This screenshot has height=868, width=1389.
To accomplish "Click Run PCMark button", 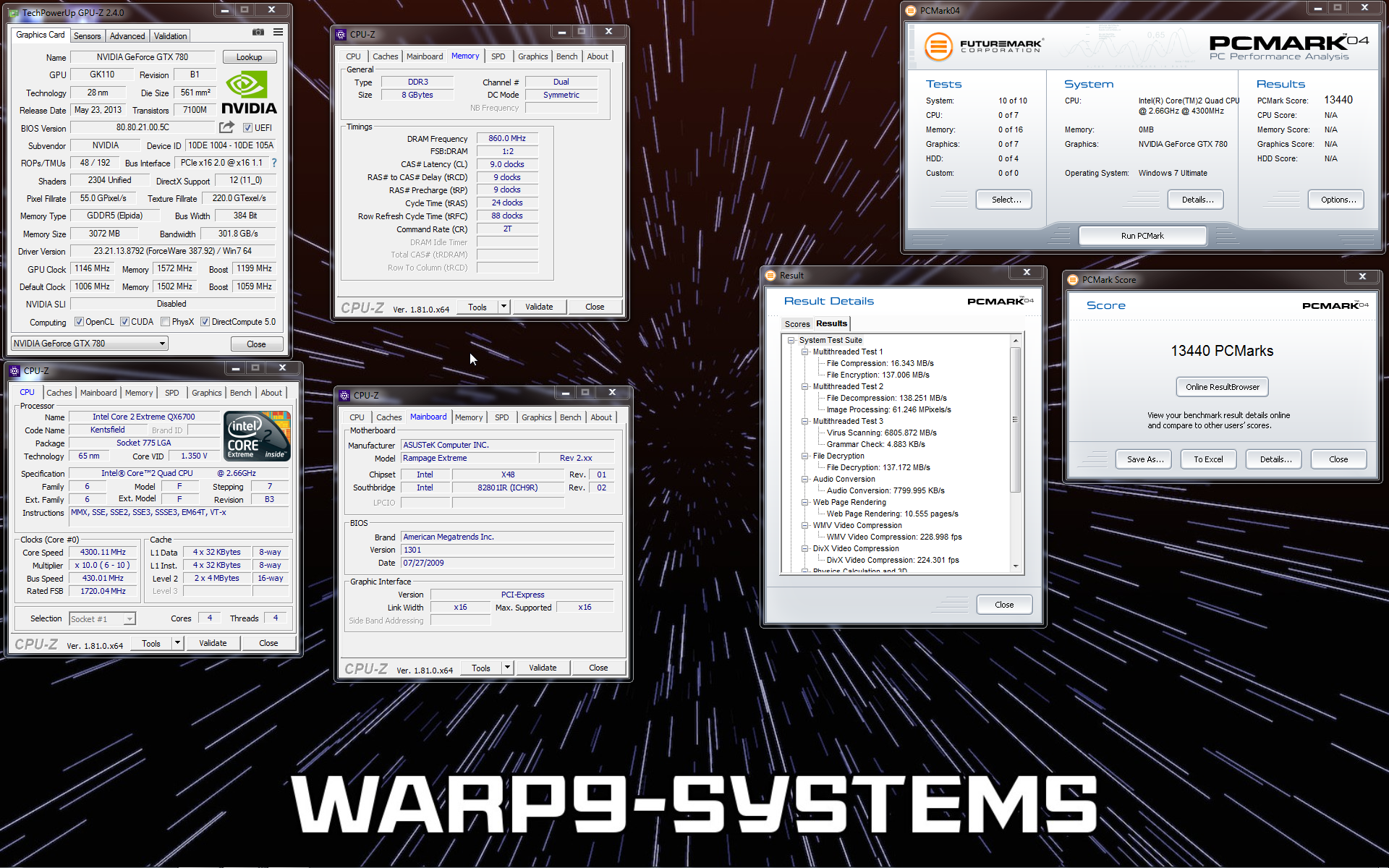I will (1142, 236).
